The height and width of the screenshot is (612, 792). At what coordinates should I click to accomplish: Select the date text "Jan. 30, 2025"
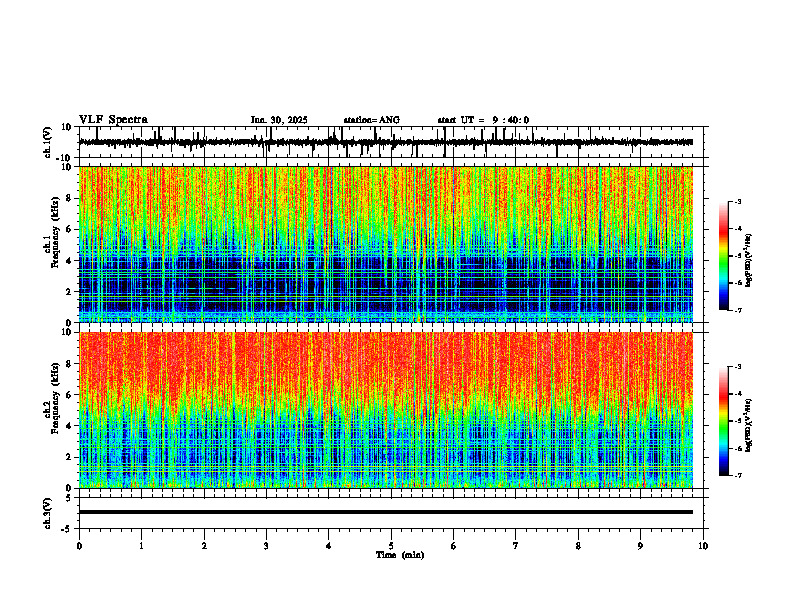point(279,120)
